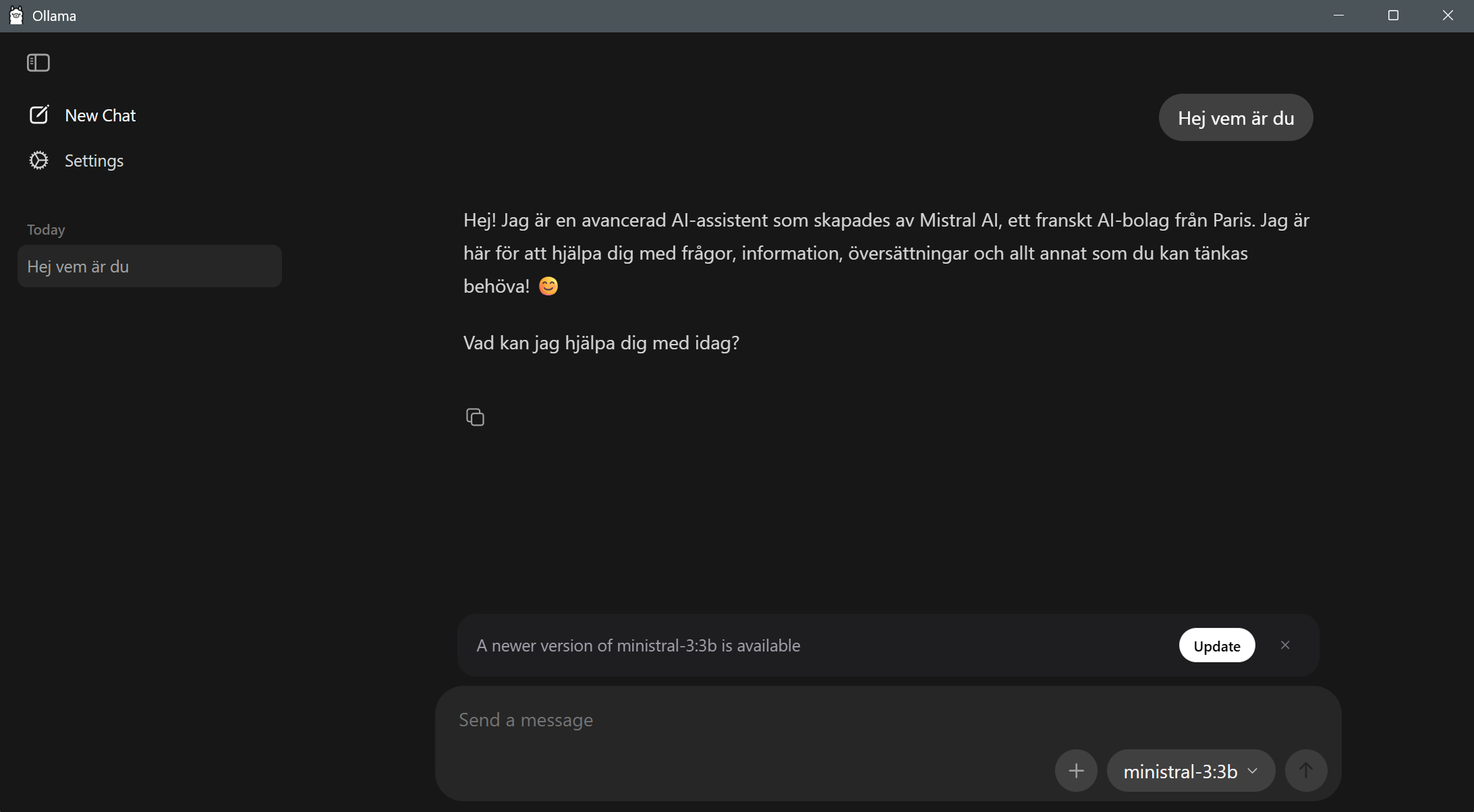Image resolution: width=1474 pixels, height=812 pixels.
Task: Click the Settings label in sidebar
Action: click(x=94, y=161)
